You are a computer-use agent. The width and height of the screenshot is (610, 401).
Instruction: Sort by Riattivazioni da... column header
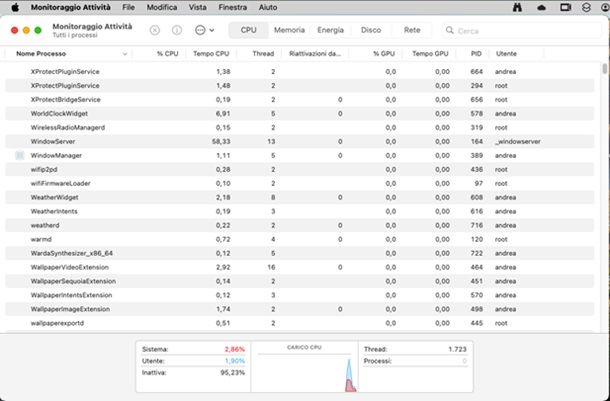coord(315,54)
